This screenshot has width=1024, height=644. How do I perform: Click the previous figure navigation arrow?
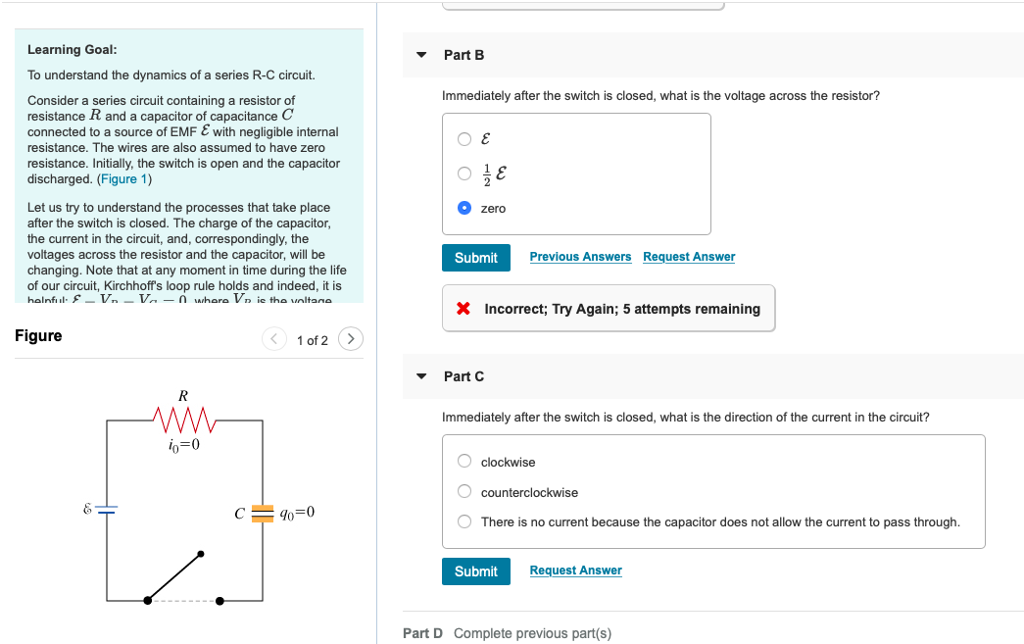tap(274, 339)
